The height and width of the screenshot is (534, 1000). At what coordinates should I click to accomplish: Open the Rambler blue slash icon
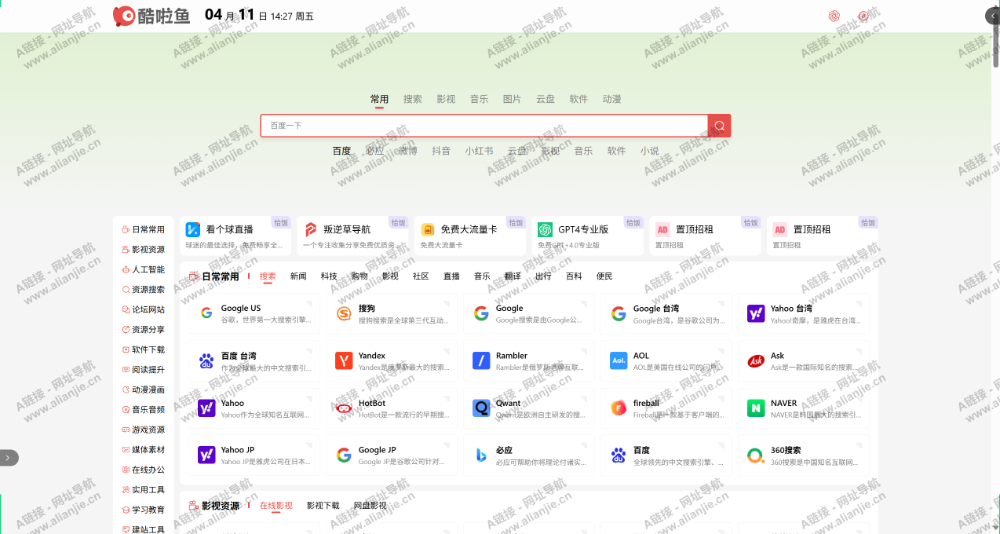pos(481,360)
